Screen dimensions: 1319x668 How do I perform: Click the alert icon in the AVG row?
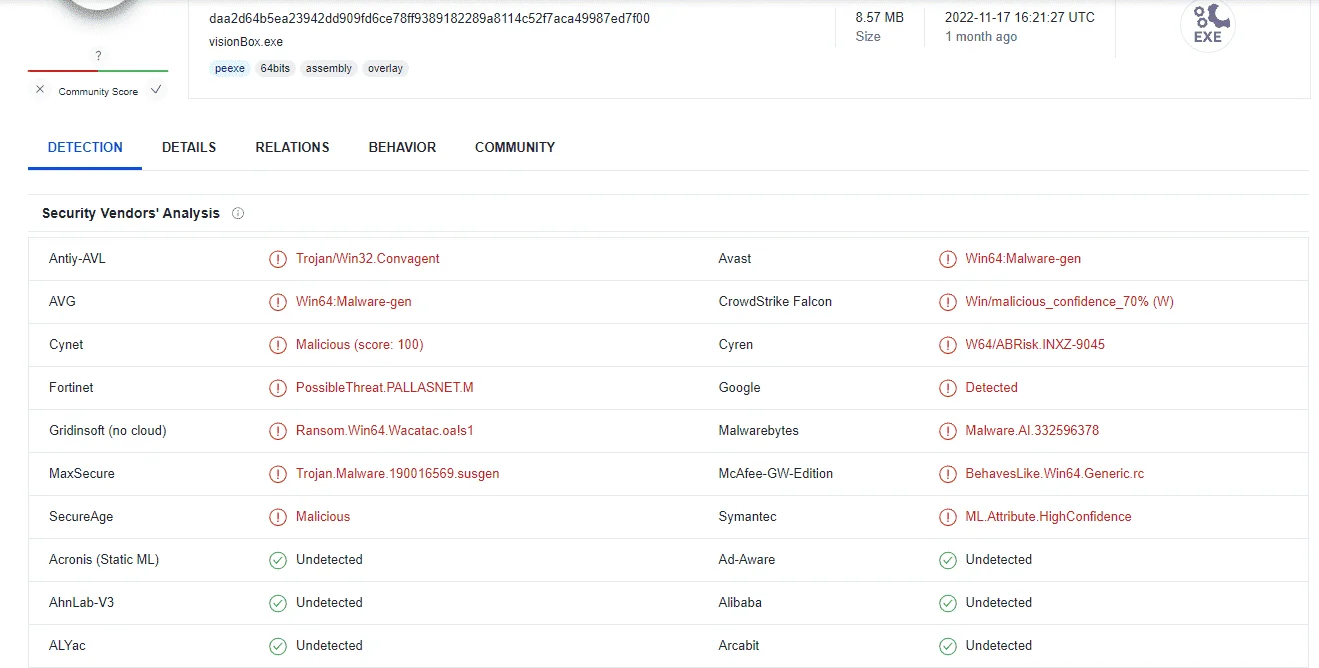[x=278, y=302]
